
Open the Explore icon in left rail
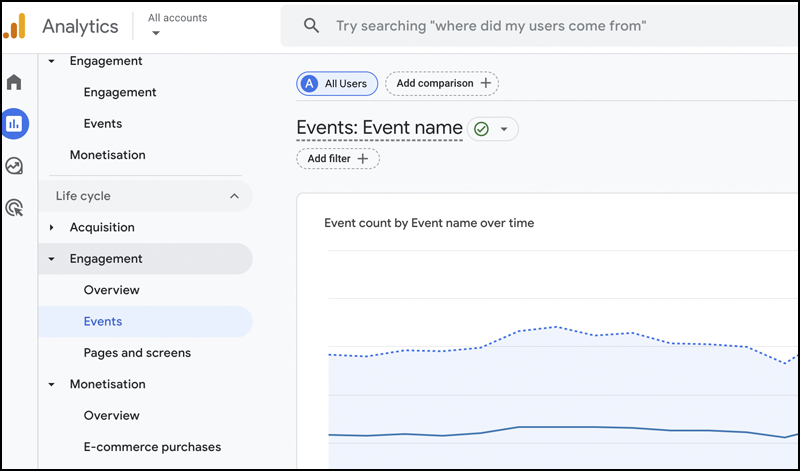14,166
